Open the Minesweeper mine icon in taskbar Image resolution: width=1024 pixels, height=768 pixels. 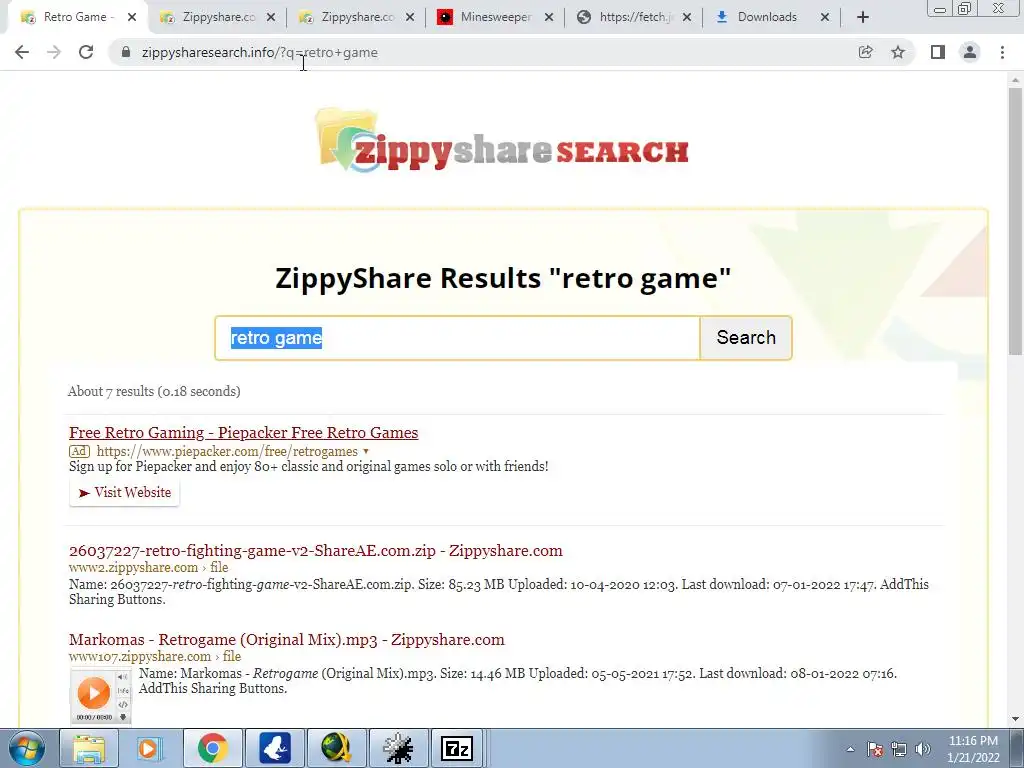click(x=398, y=748)
